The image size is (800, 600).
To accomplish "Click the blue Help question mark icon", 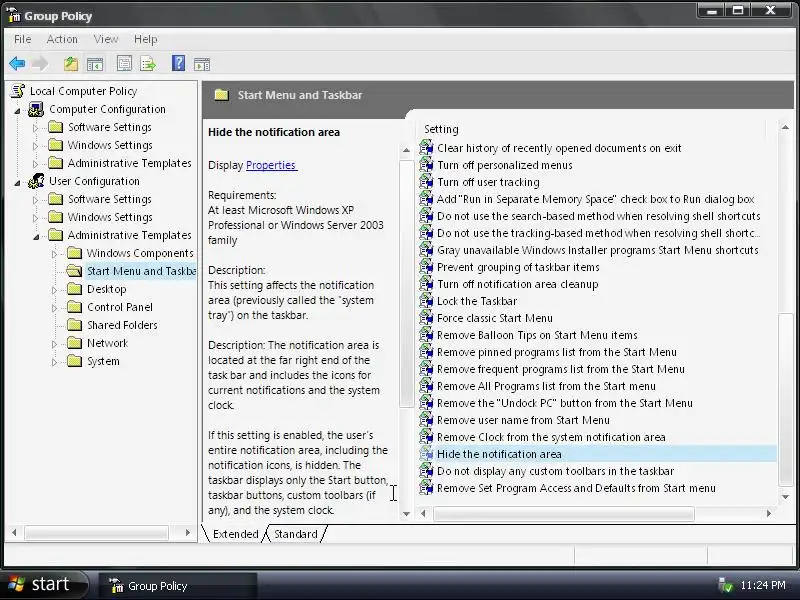I will click(x=178, y=63).
